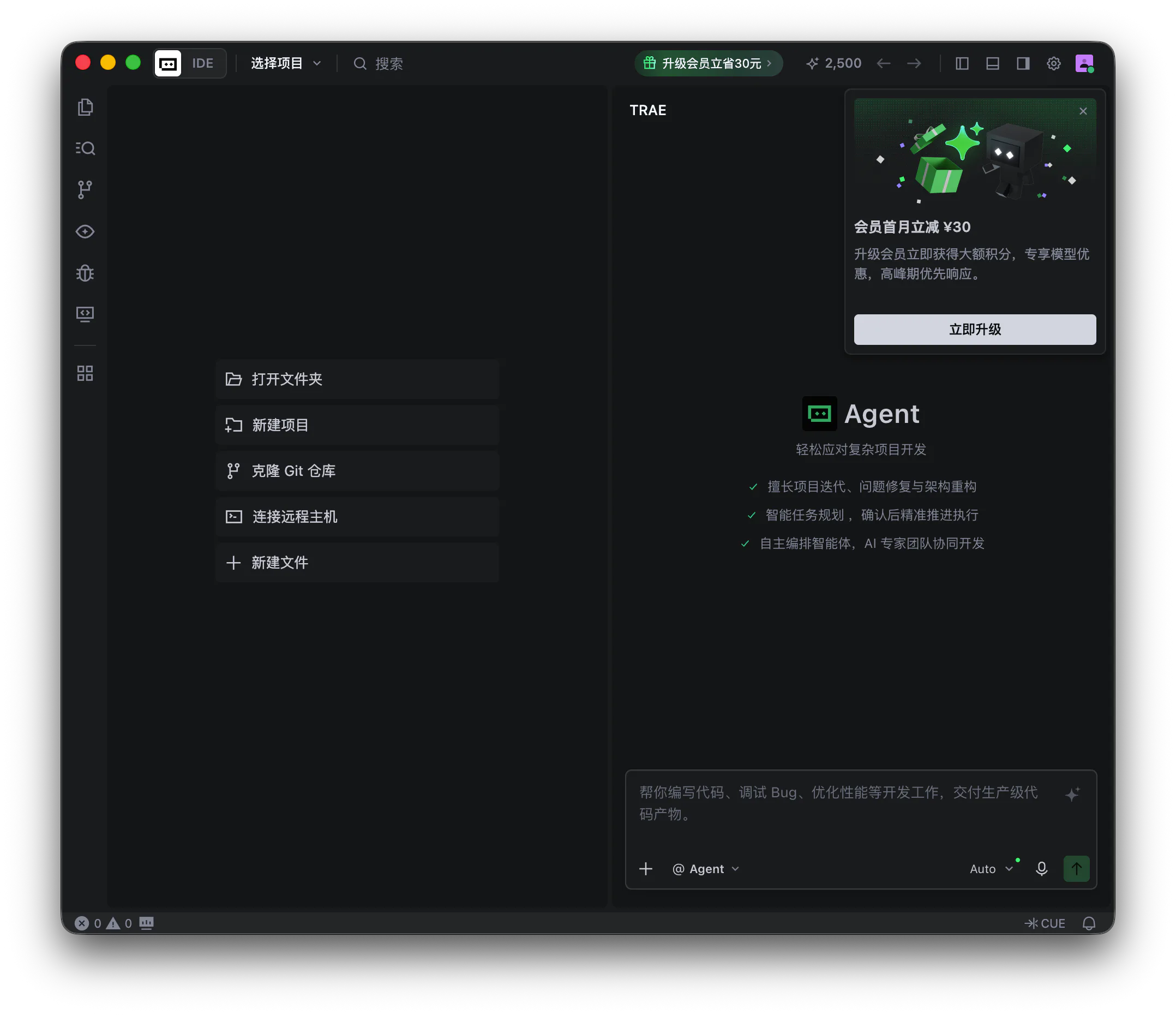Click the prompt enhance sparkle icon
The height and width of the screenshot is (1015, 1176).
pyautogui.click(x=1072, y=793)
